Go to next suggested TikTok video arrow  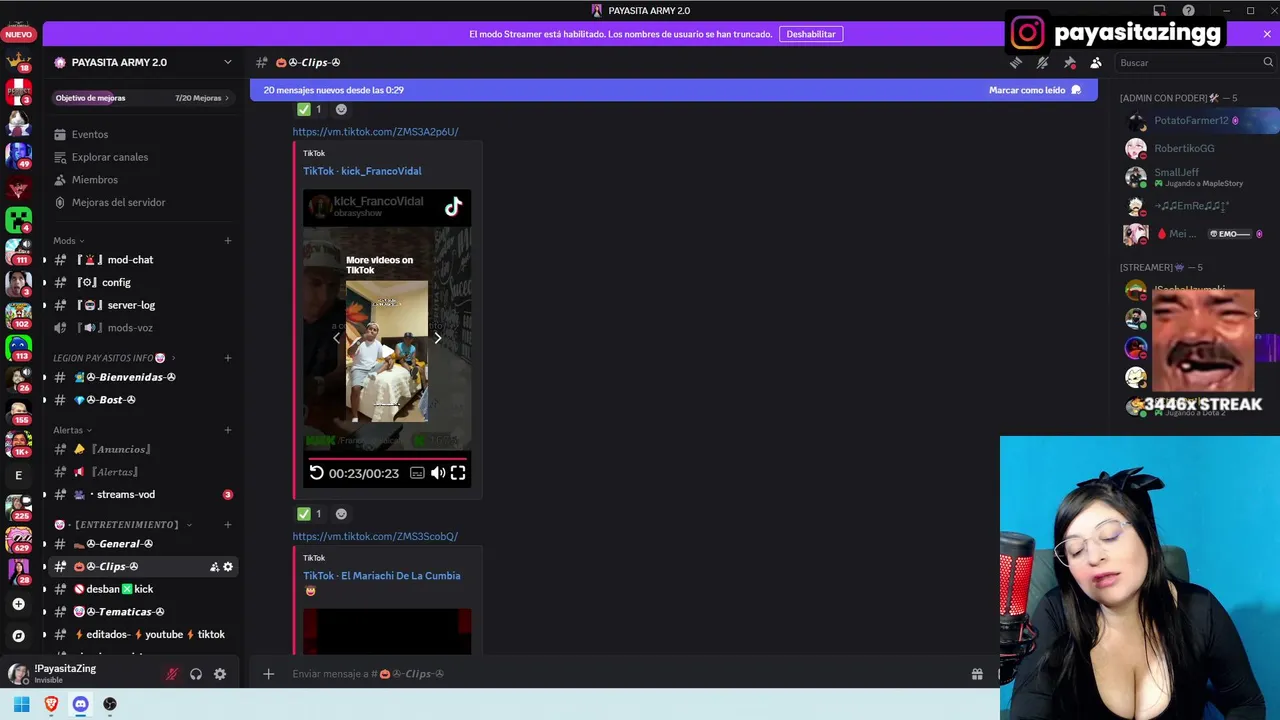pyautogui.click(x=437, y=338)
